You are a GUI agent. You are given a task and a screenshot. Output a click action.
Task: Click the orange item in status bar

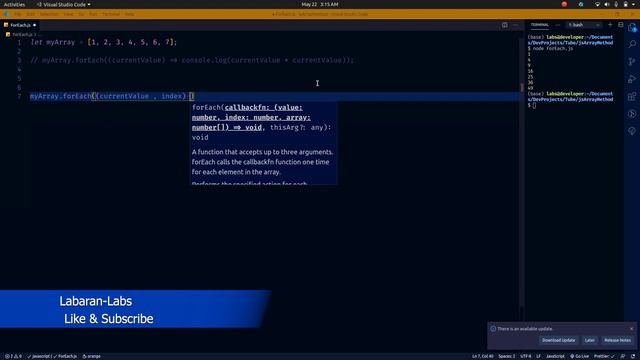tap(91, 356)
